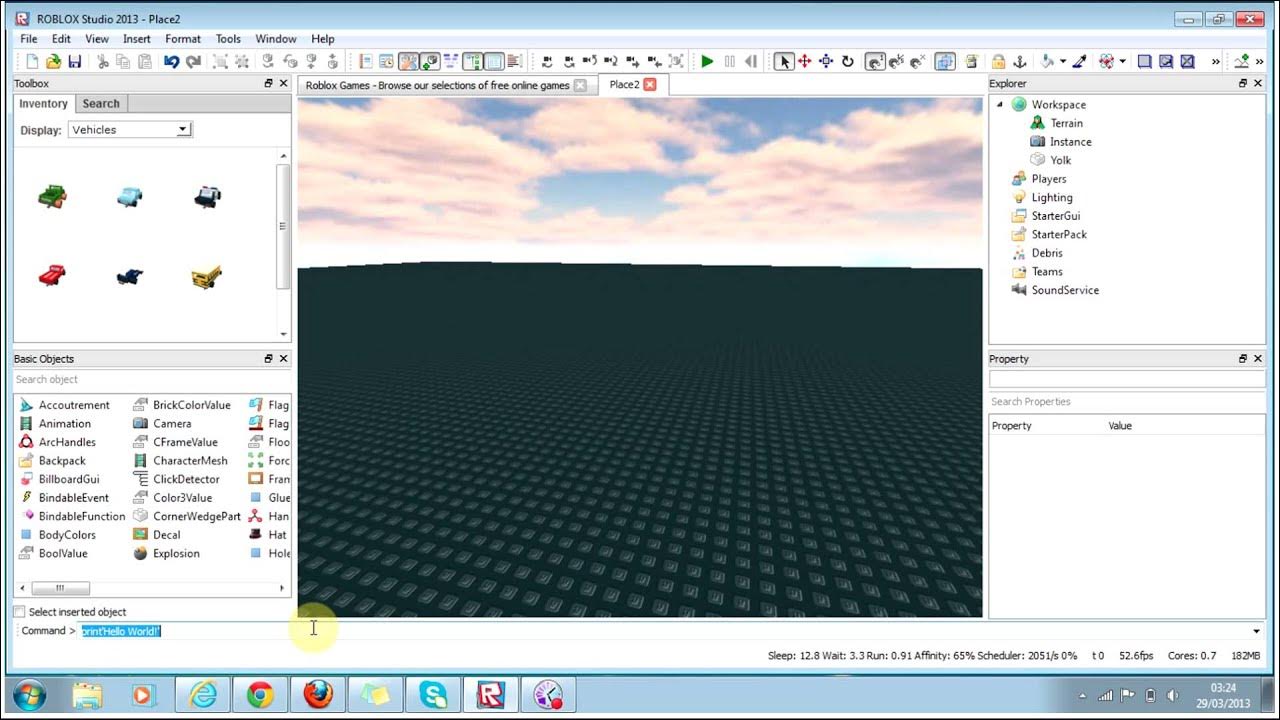Toggle the Explorer tree view button

tap(472, 61)
